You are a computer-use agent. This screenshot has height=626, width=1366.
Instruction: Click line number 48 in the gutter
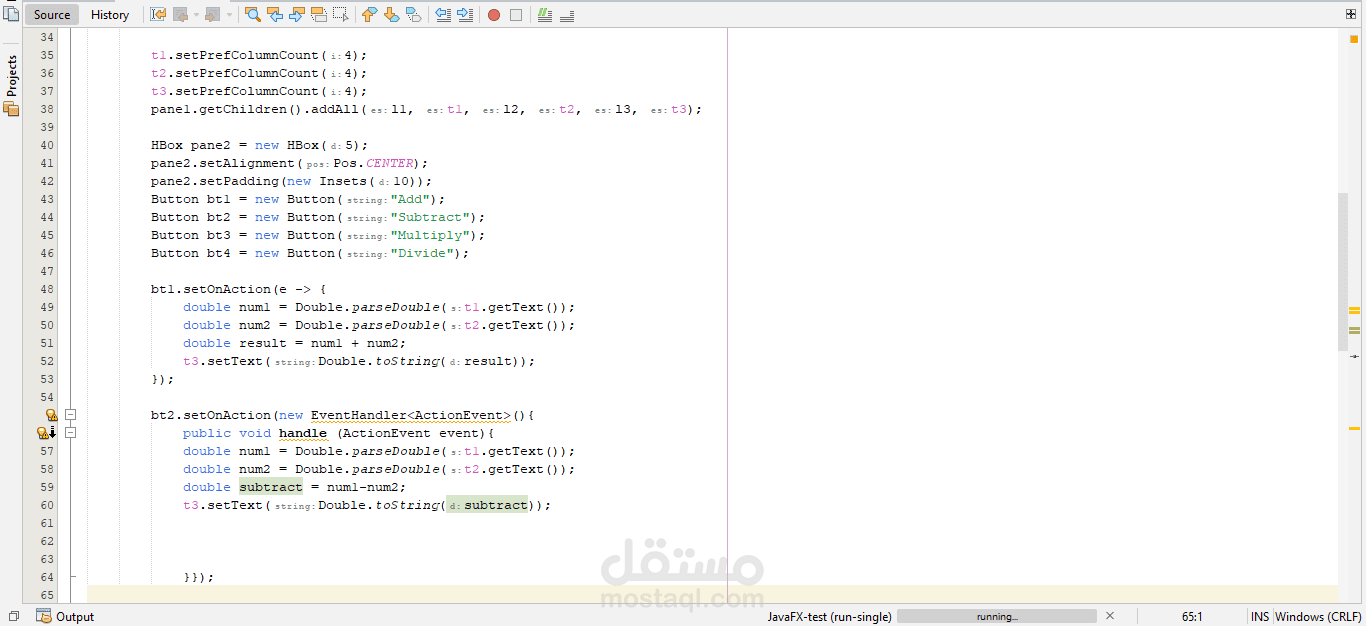47,289
